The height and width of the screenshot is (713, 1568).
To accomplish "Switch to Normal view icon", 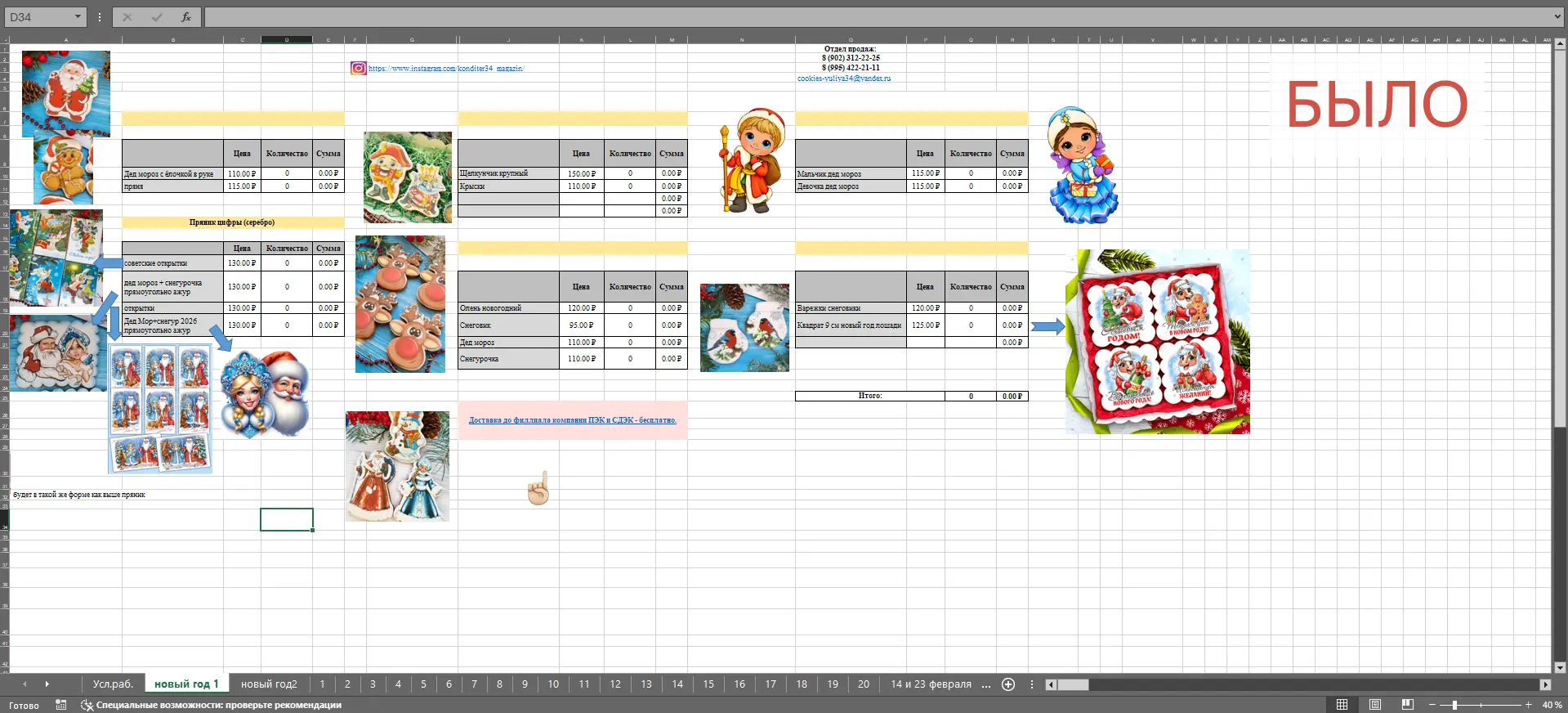I will point(1342,705).
